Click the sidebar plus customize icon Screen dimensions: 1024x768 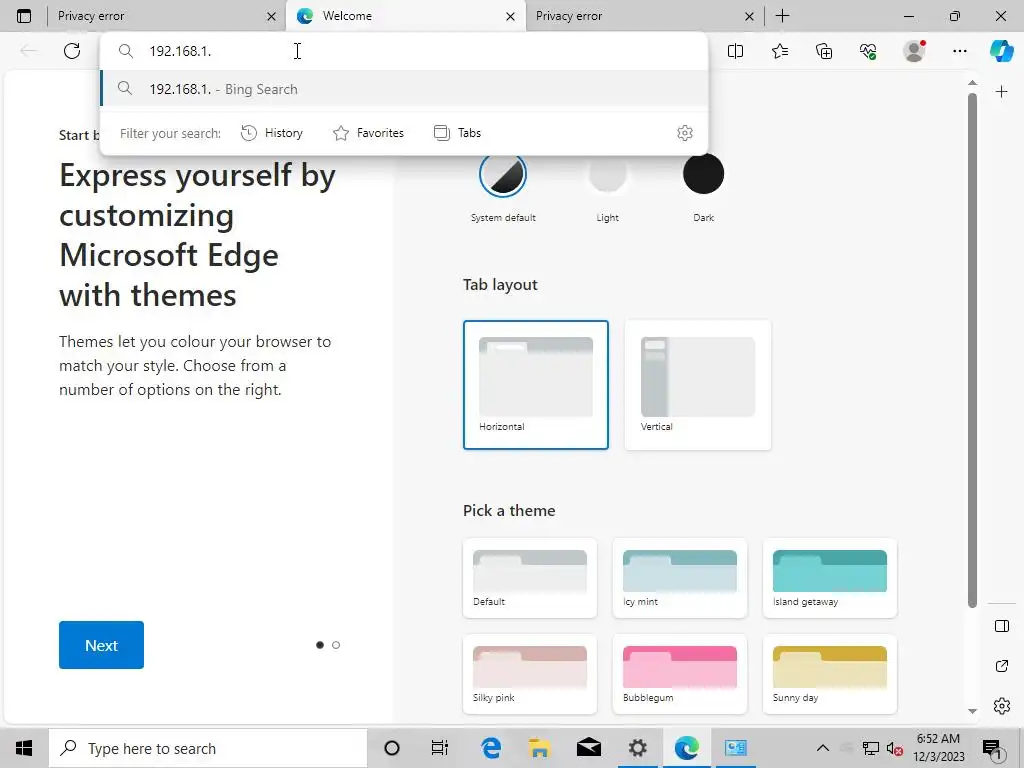(x=1001, y=91)
